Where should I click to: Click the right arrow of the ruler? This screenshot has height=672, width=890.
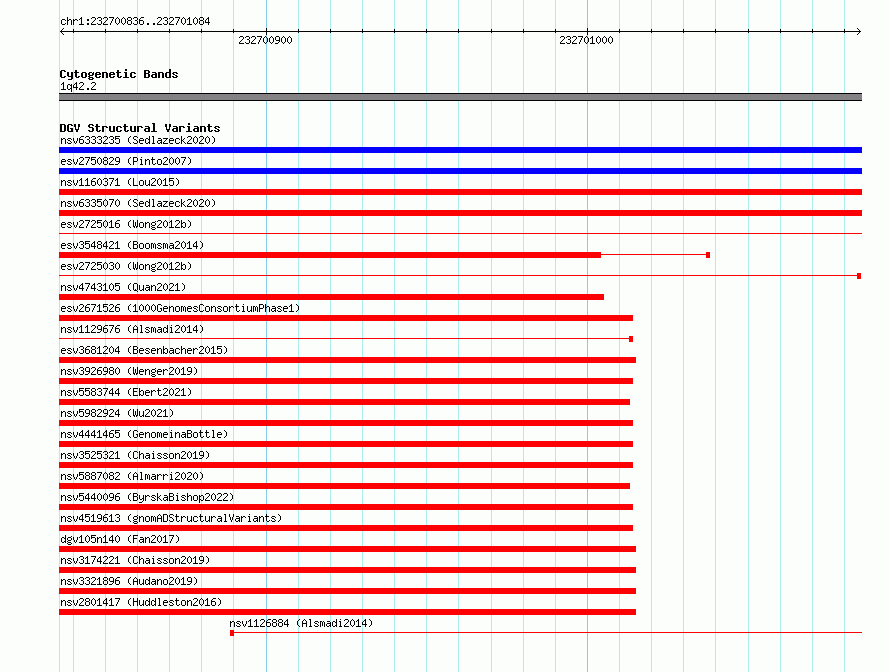point(859,32)
